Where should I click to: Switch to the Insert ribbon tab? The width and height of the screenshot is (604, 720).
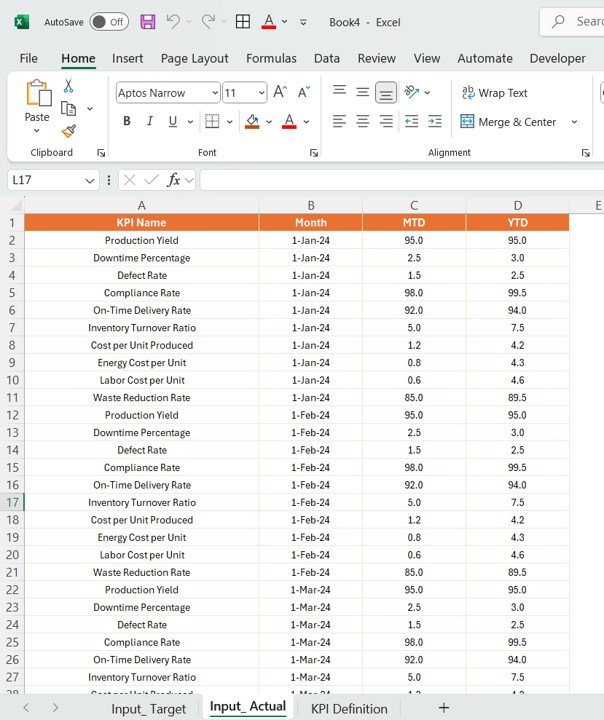click(x=127, y=58)
